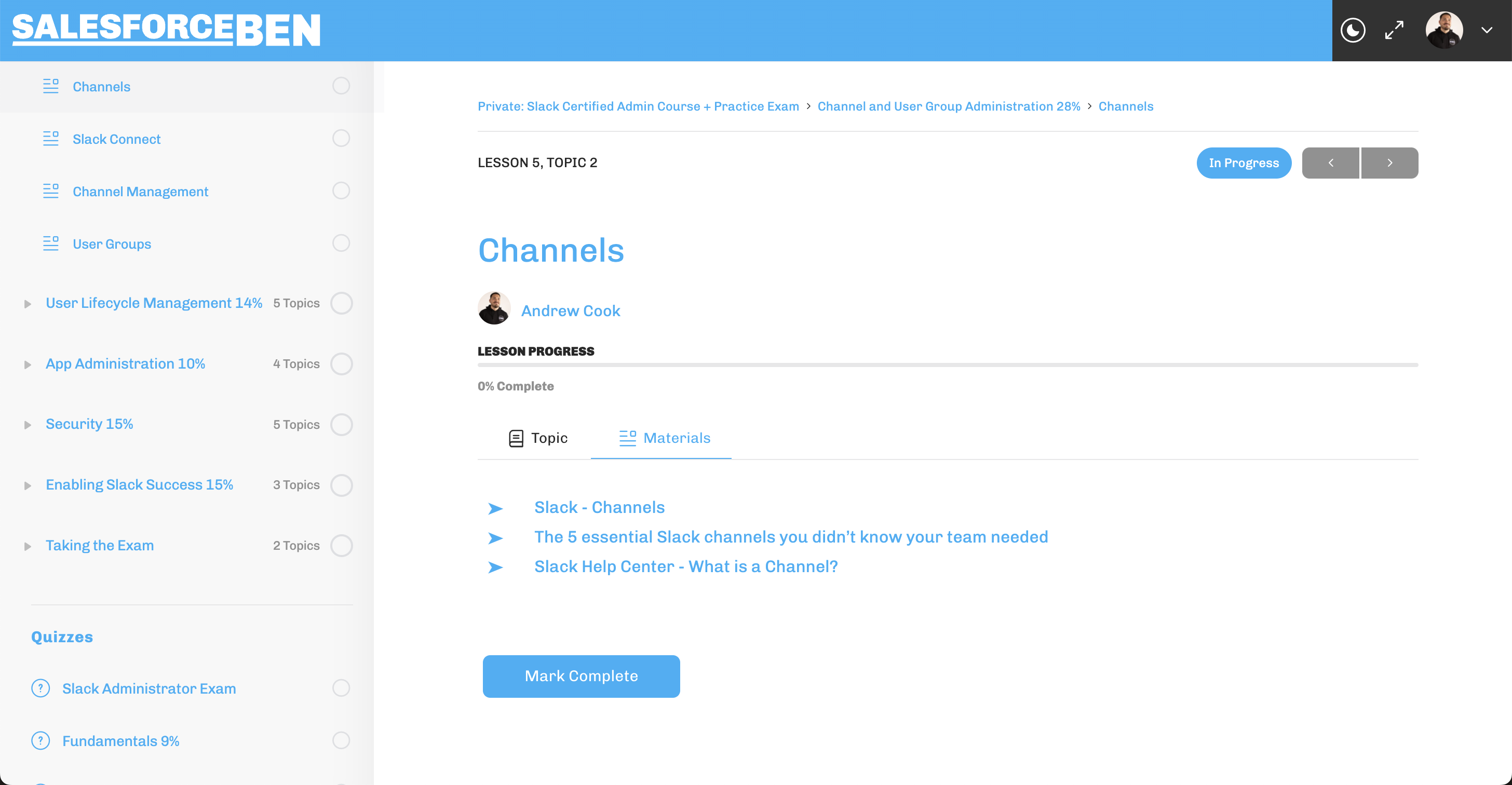Toggle completion circle for Security 15%
The image size is (1512, 785).
point(342,425)
